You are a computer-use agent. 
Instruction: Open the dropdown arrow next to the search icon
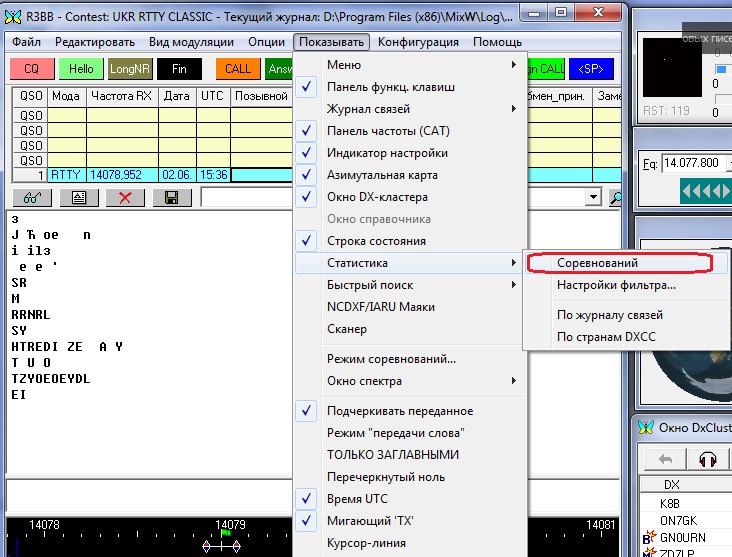(594, 198)
